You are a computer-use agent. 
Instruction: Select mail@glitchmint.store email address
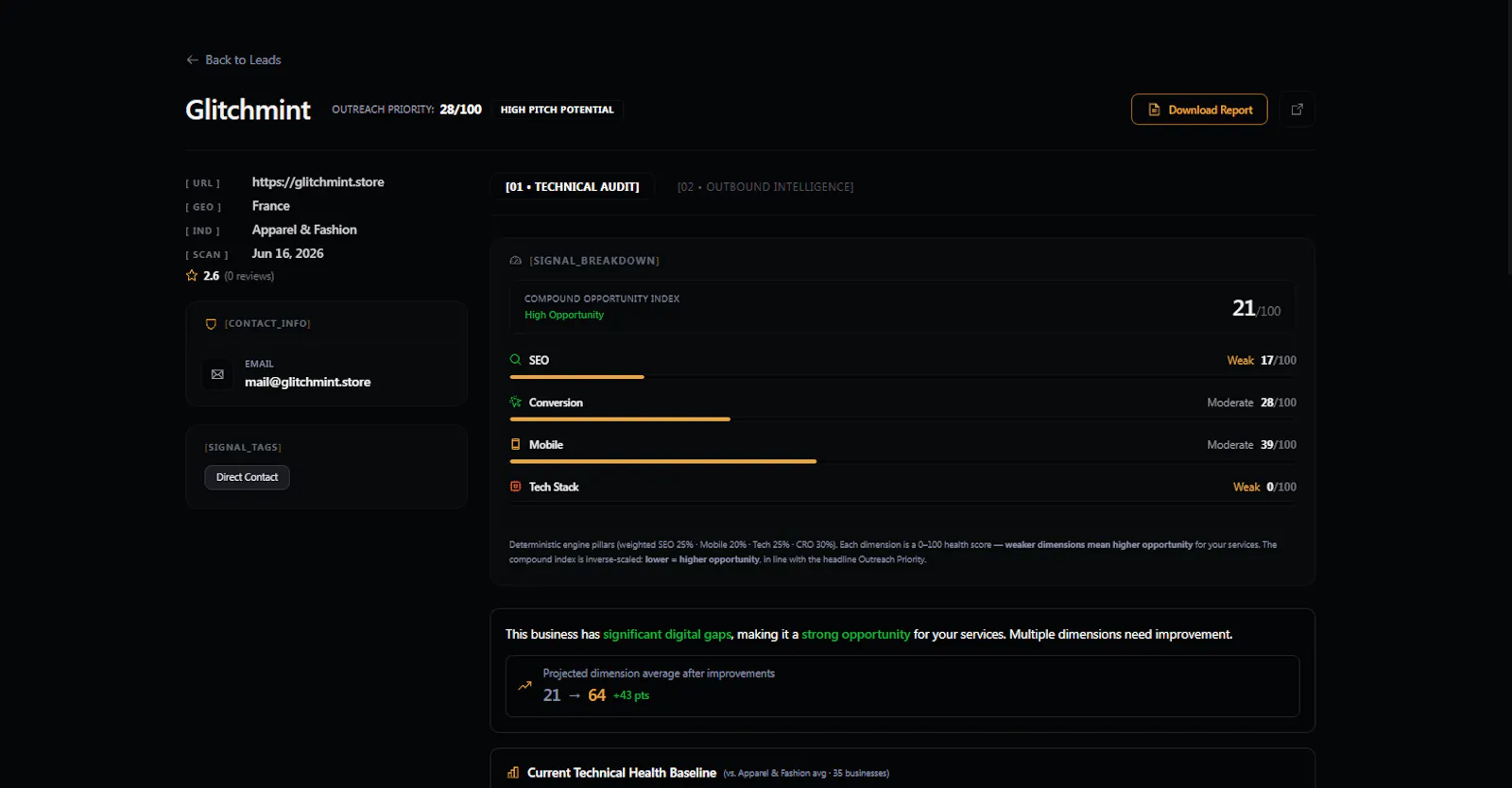click(x=307, y=382)
